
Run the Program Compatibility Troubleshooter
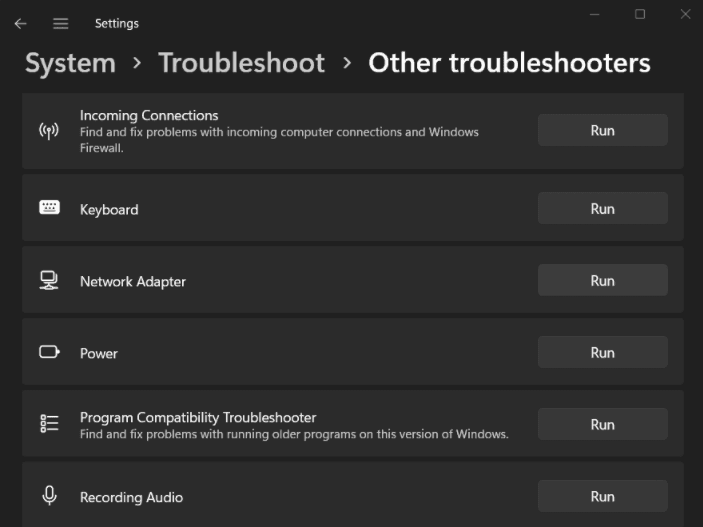point(603,424)
